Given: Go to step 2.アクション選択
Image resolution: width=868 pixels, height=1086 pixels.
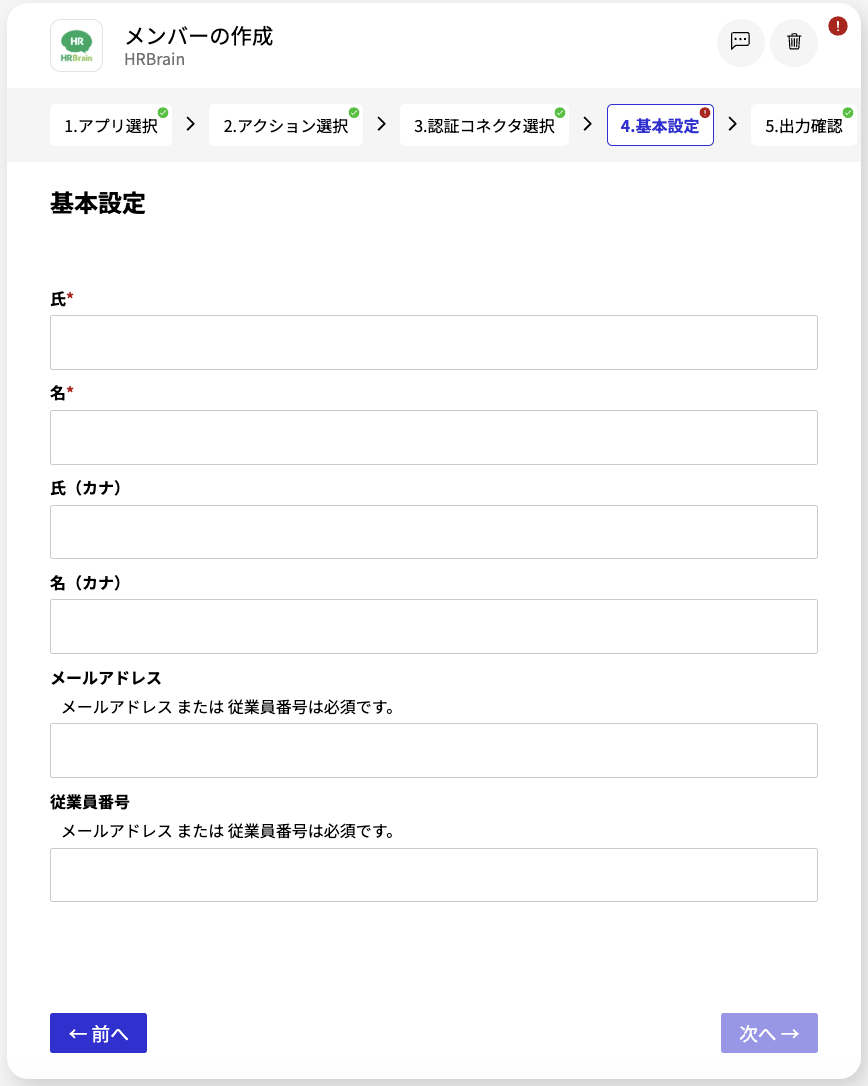Looking at the screenshot, I should [x=285, y=125].
